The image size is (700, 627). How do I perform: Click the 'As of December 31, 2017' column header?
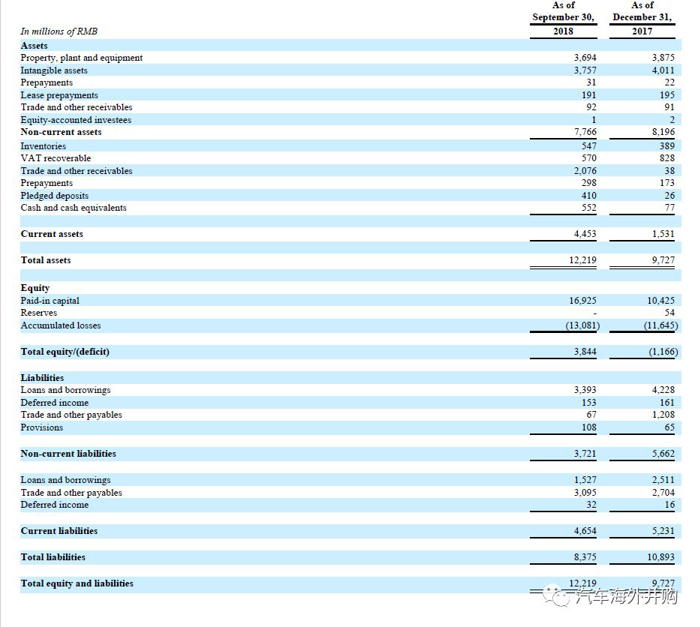pyautogui.click(x=642, y=18)
